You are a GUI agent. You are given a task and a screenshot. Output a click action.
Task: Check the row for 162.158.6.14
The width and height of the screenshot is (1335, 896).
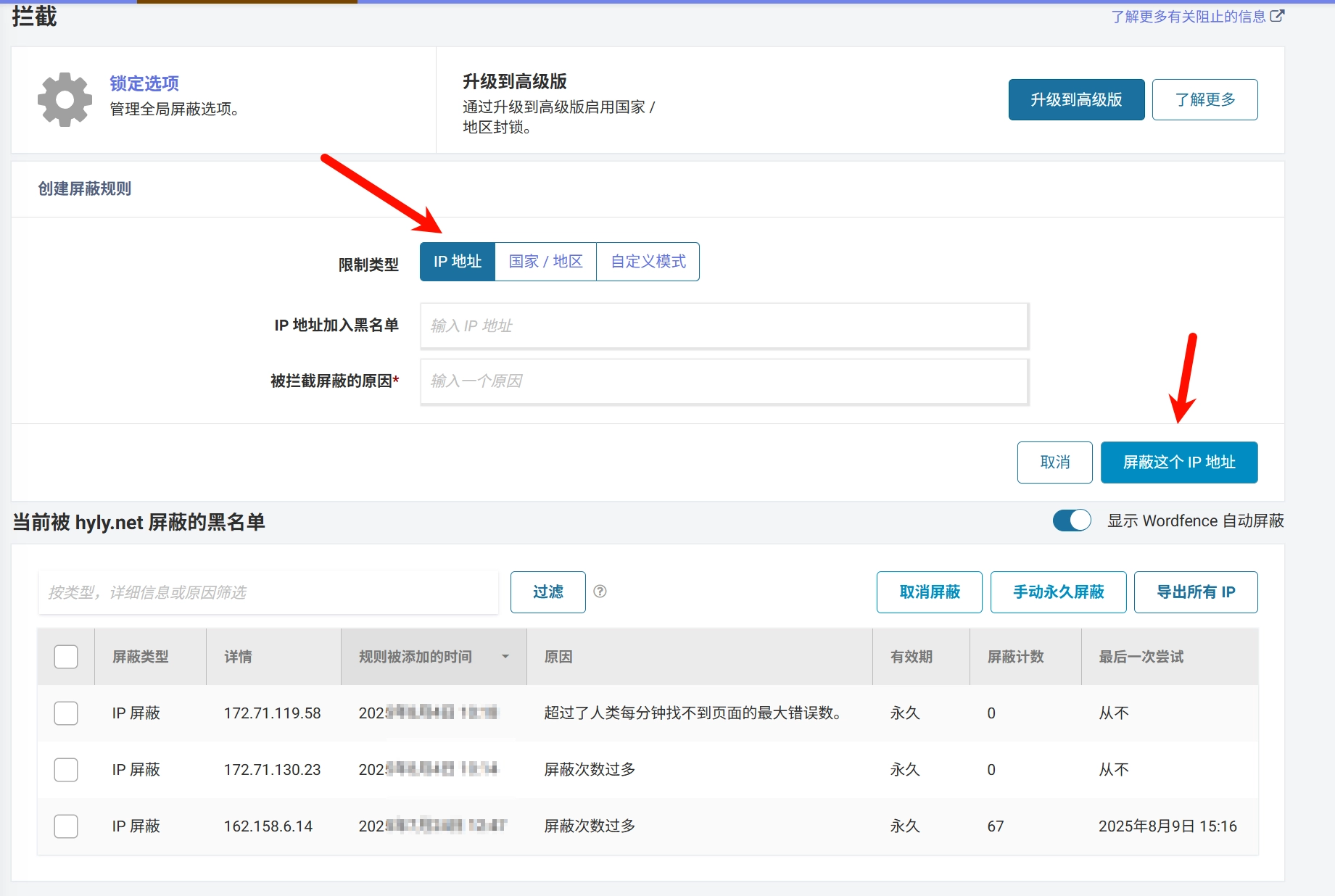tap(66, 826)
